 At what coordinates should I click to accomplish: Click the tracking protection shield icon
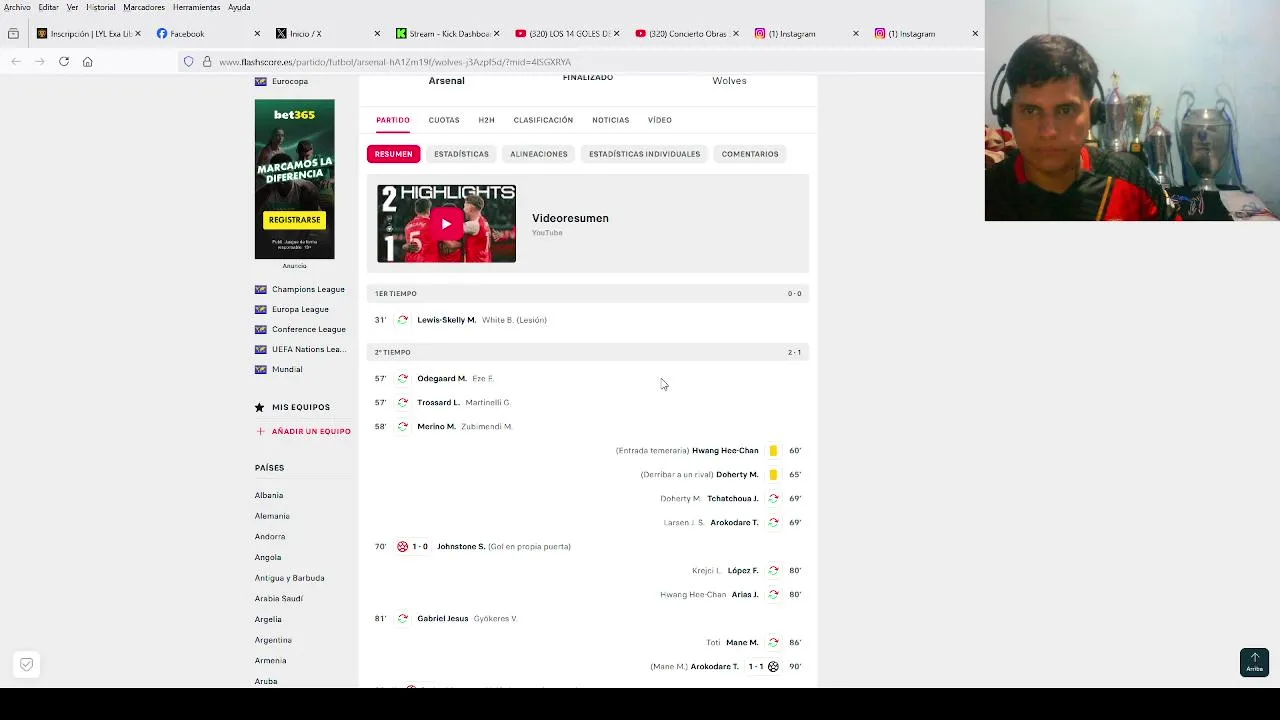pyautogui.click(x=188, y=62)
